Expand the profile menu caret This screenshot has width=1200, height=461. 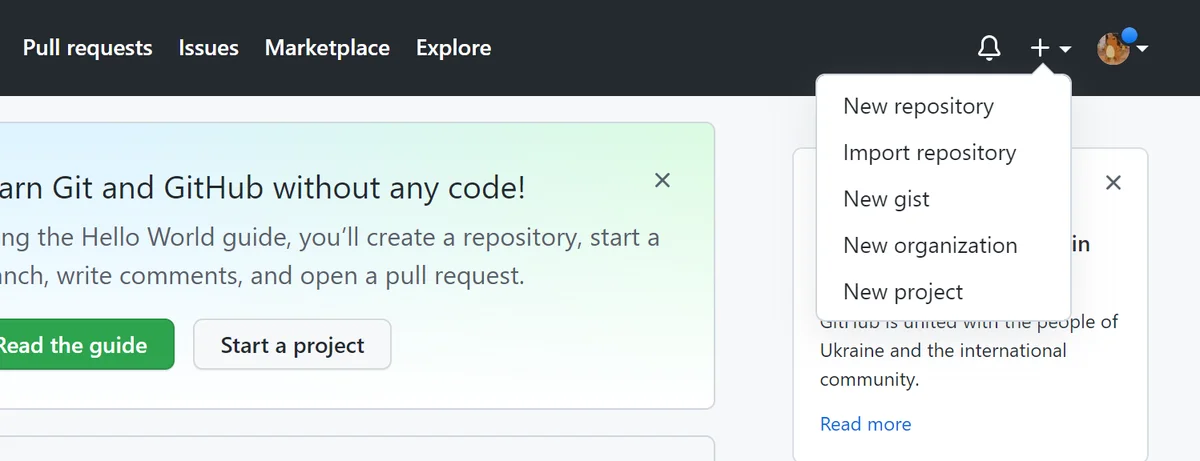1141,48
